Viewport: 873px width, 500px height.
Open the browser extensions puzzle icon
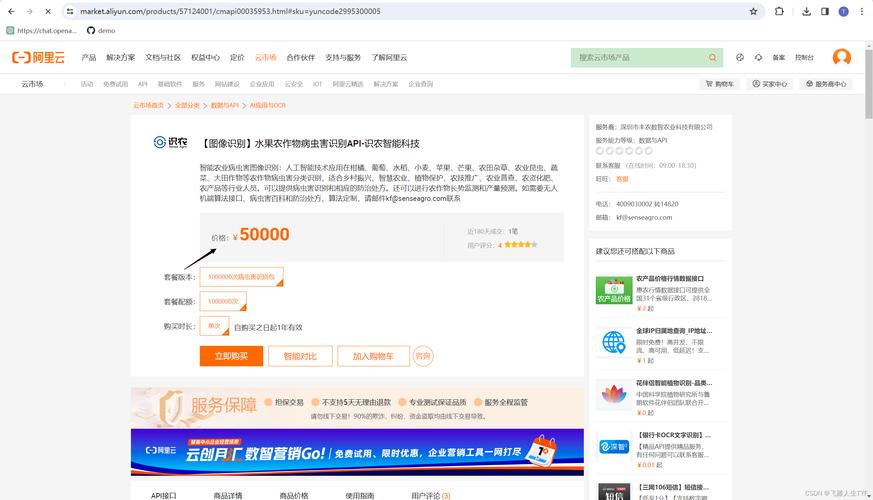click(x=779, y=11)
